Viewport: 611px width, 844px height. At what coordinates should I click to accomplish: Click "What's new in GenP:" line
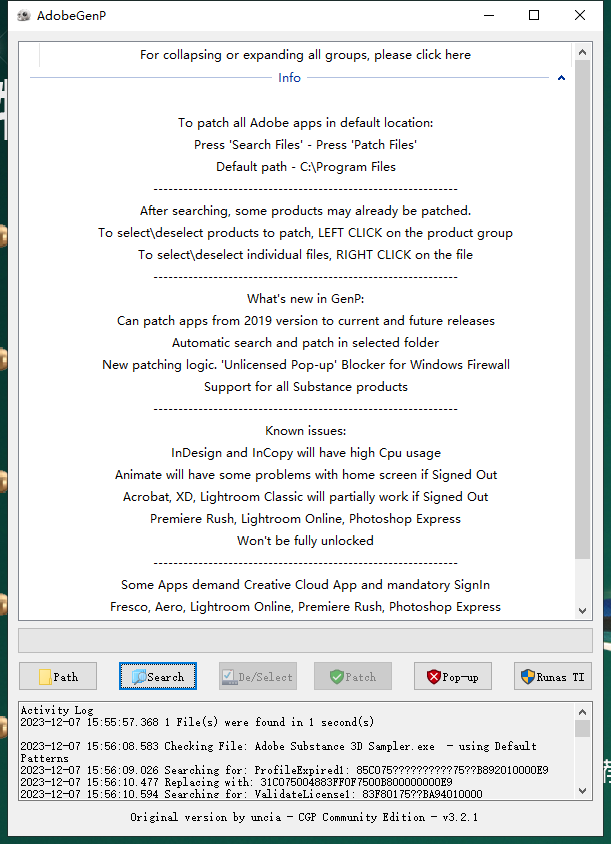click(305, 299)
